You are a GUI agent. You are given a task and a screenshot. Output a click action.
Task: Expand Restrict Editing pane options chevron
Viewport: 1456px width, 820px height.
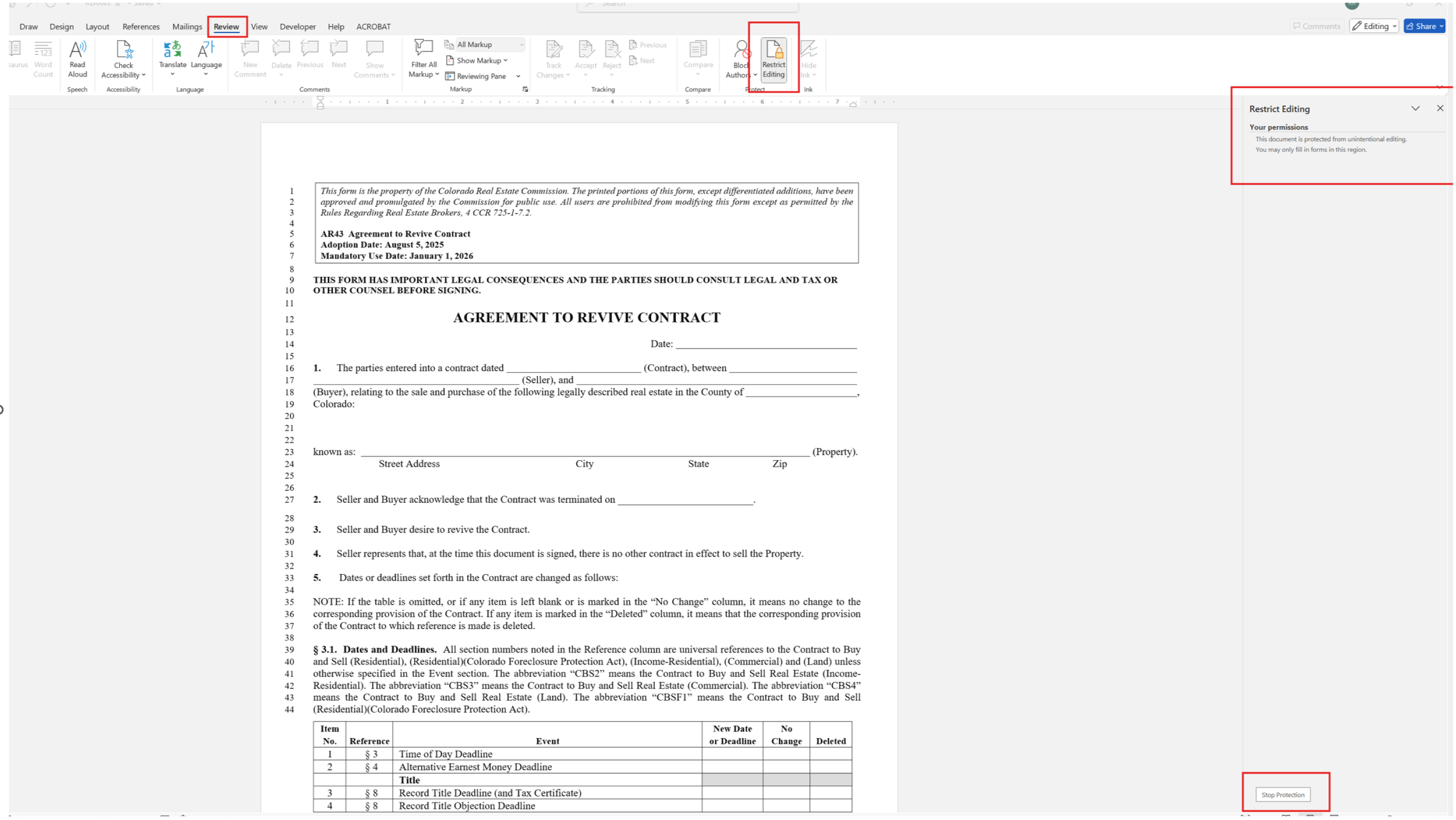1415,109
